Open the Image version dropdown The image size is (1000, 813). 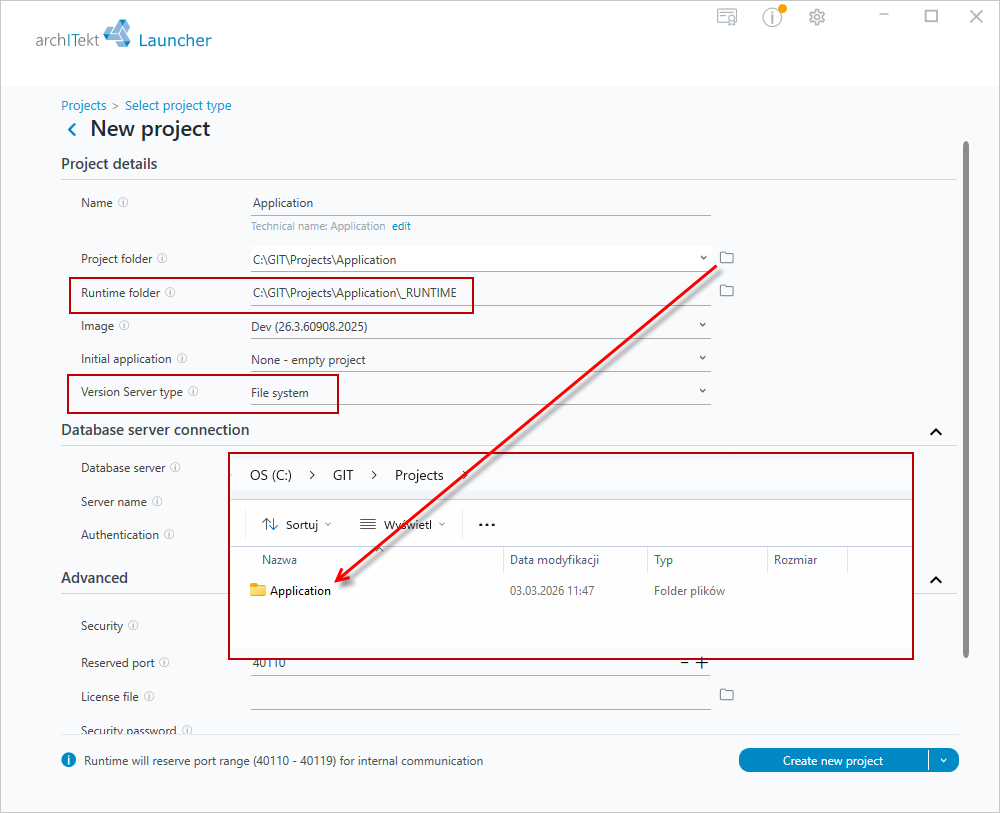703,325
